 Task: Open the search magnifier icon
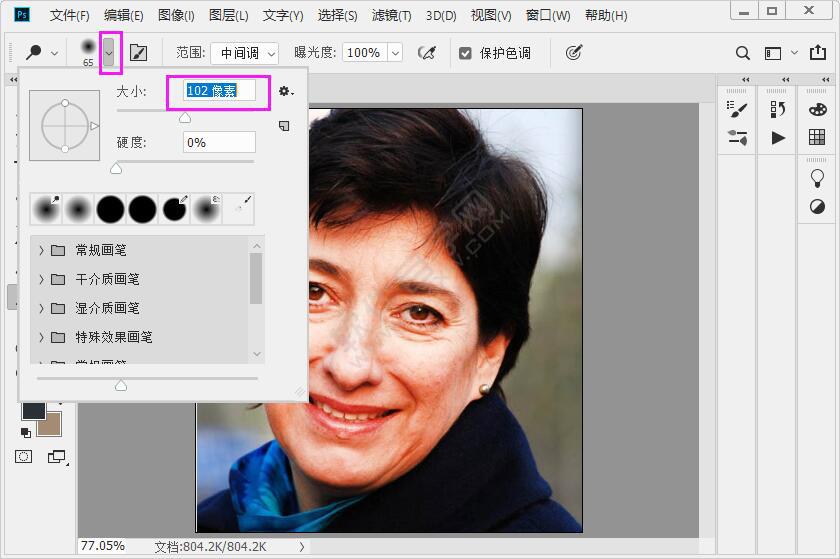click(742, 53)
